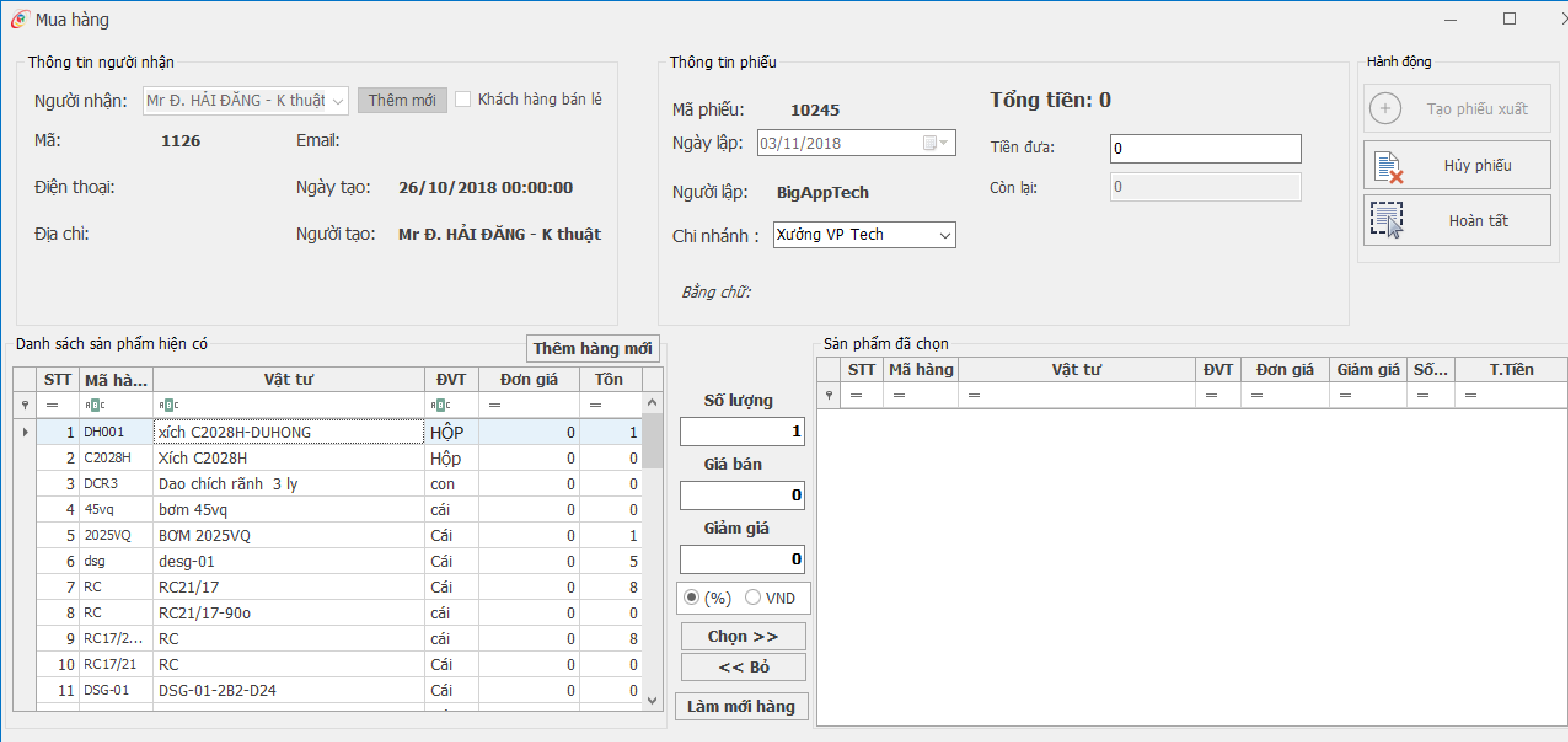
Task: Click the Mã hàng column filter icon
Action: click(x=94, y=405)
